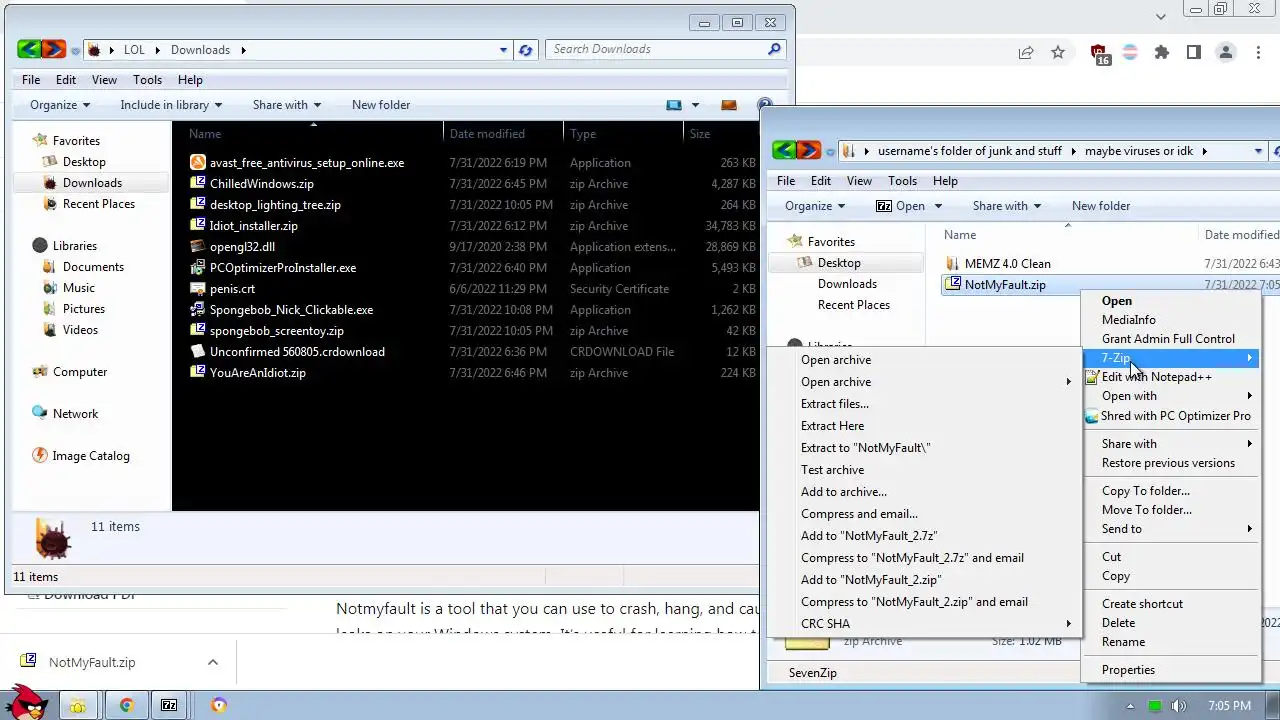Select Image Catalog in navigation pane
The height and width of the screenshot is (720, 1280).
[x=91, y=456]
